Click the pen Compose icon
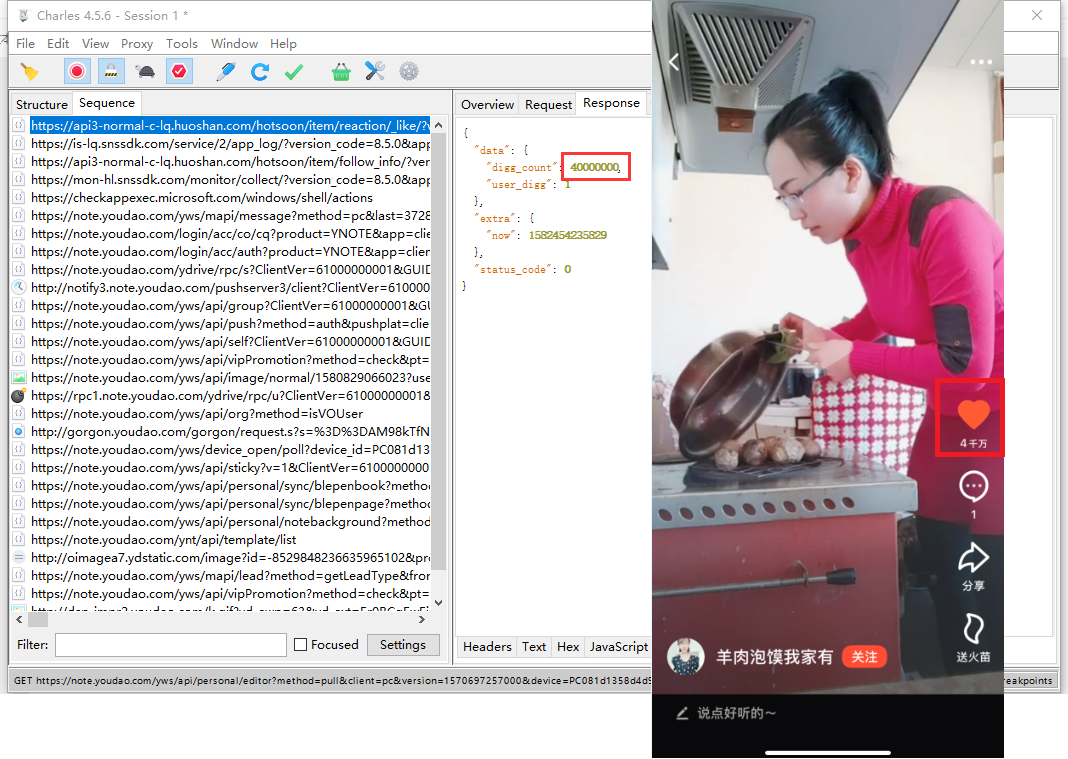Image resolution: width=1068 pixels, height=759 pixels. [225, 72]
